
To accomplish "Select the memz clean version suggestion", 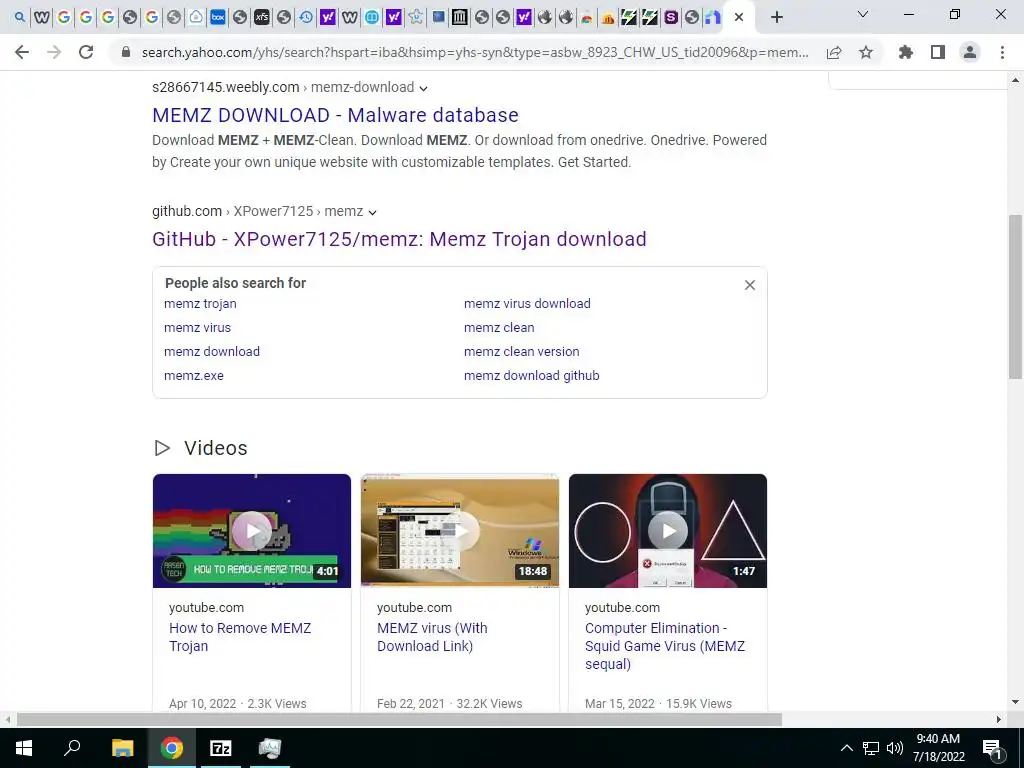I will point(521,351).
